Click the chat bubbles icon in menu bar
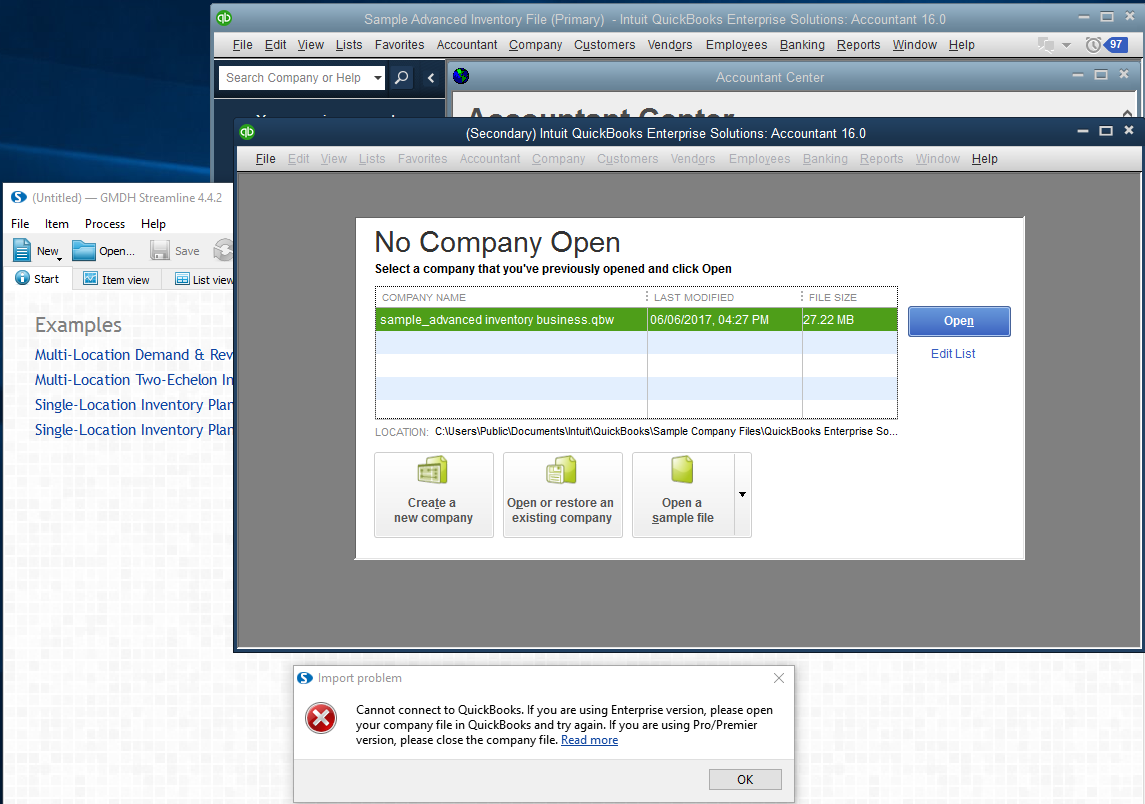The height and width of the screenshot is (804, 1145). 1047,45
